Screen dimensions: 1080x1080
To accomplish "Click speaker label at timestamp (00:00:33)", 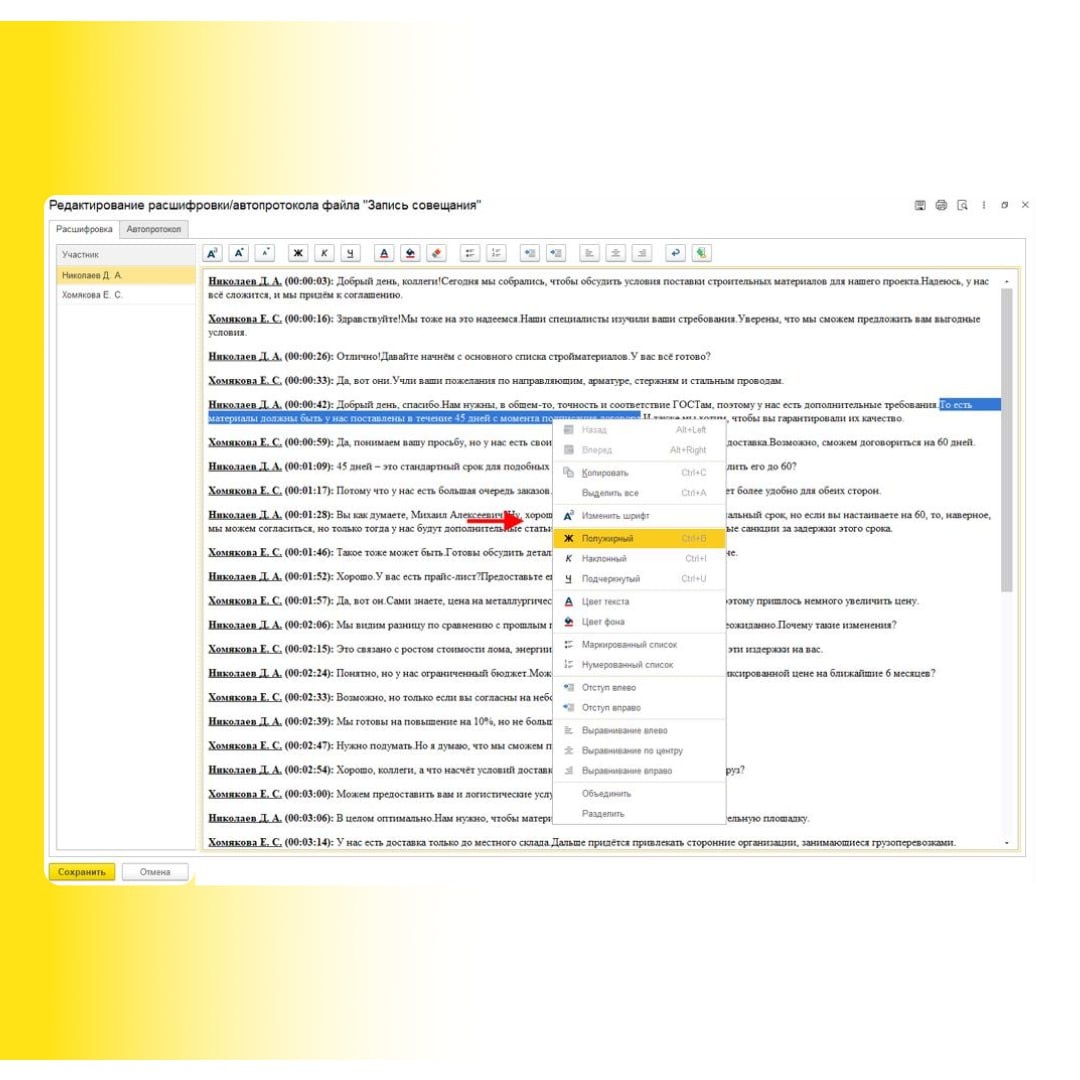I will pyautogui.click(x=245, y=381).
